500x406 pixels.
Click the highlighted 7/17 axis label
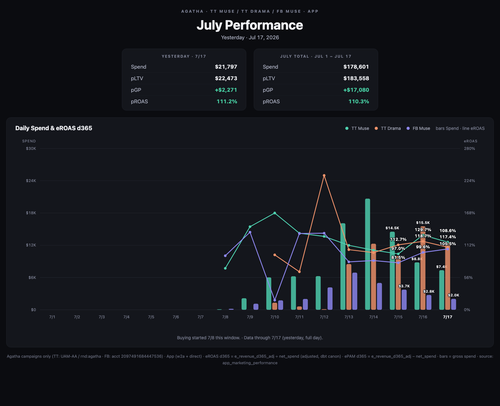[447, 317]
